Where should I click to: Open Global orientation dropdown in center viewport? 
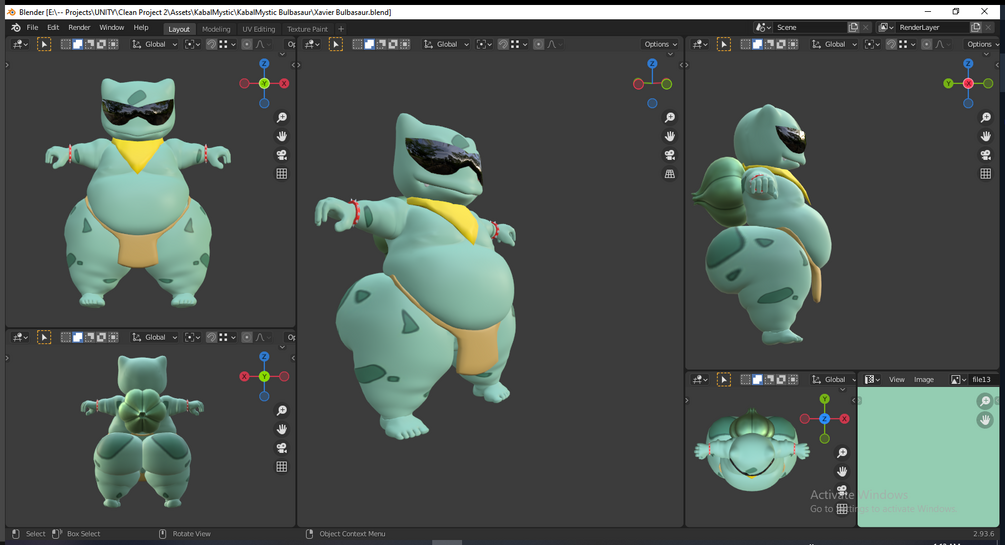(x=445, y=44)
